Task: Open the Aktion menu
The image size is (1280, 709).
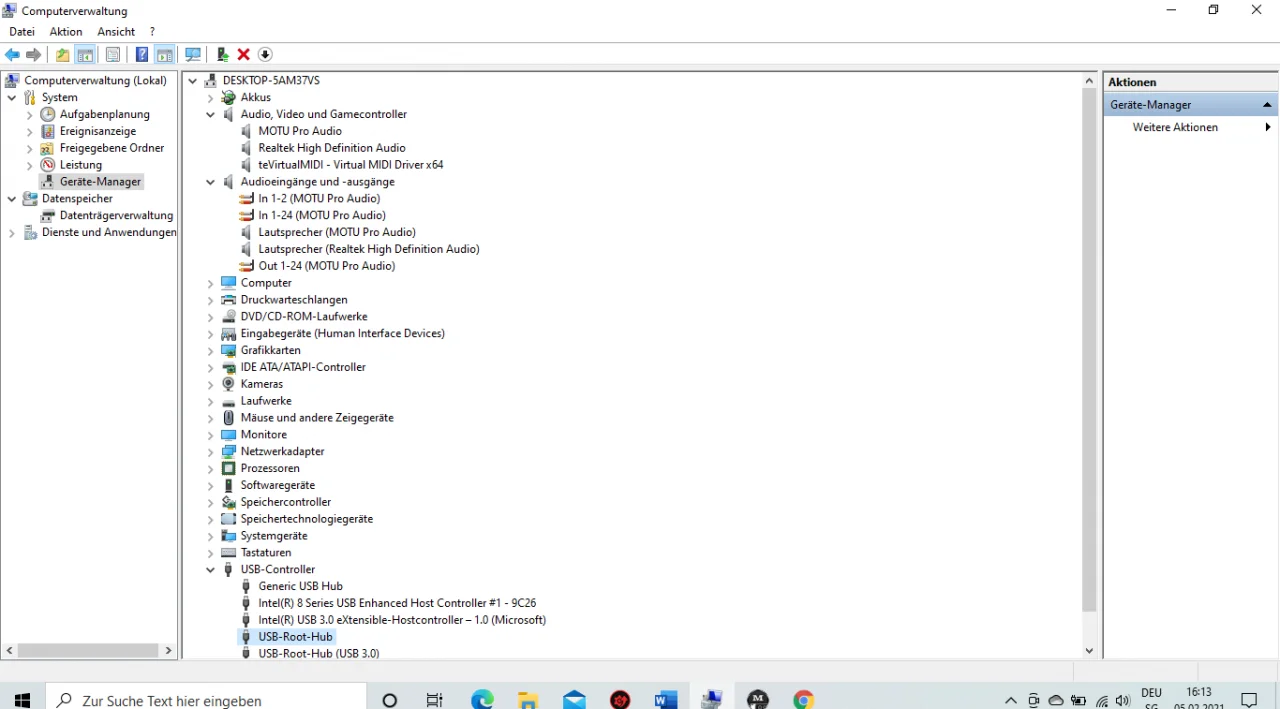Action: coord(66,32)
